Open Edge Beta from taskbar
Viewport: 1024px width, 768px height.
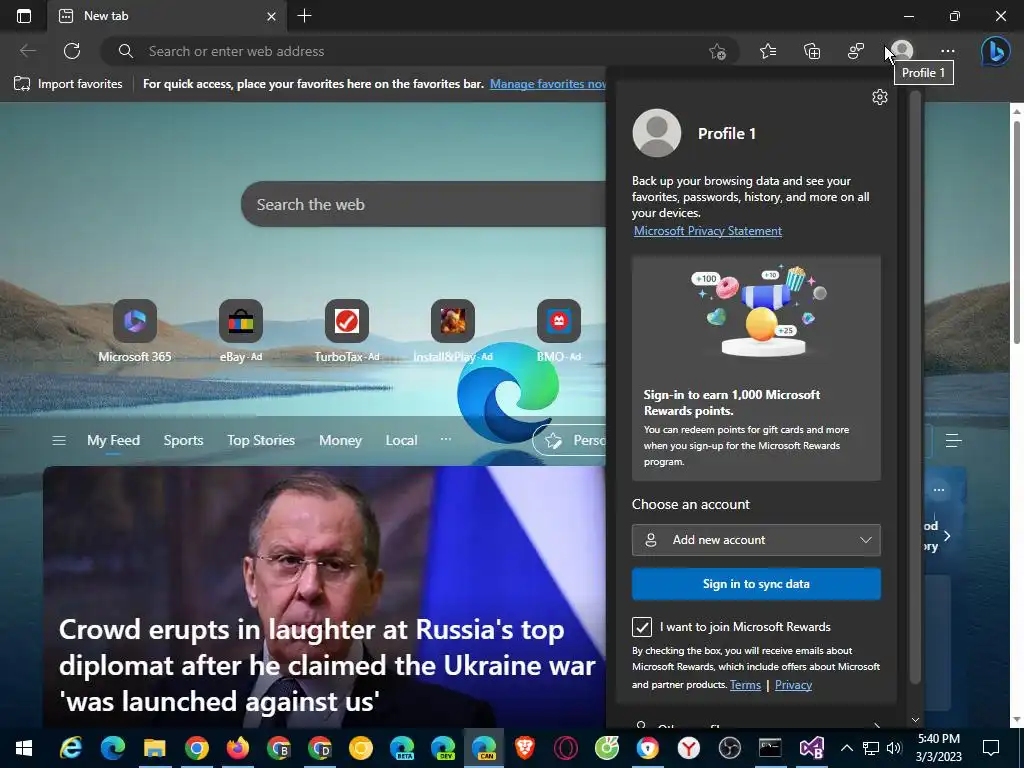click(x=402, y=748)
